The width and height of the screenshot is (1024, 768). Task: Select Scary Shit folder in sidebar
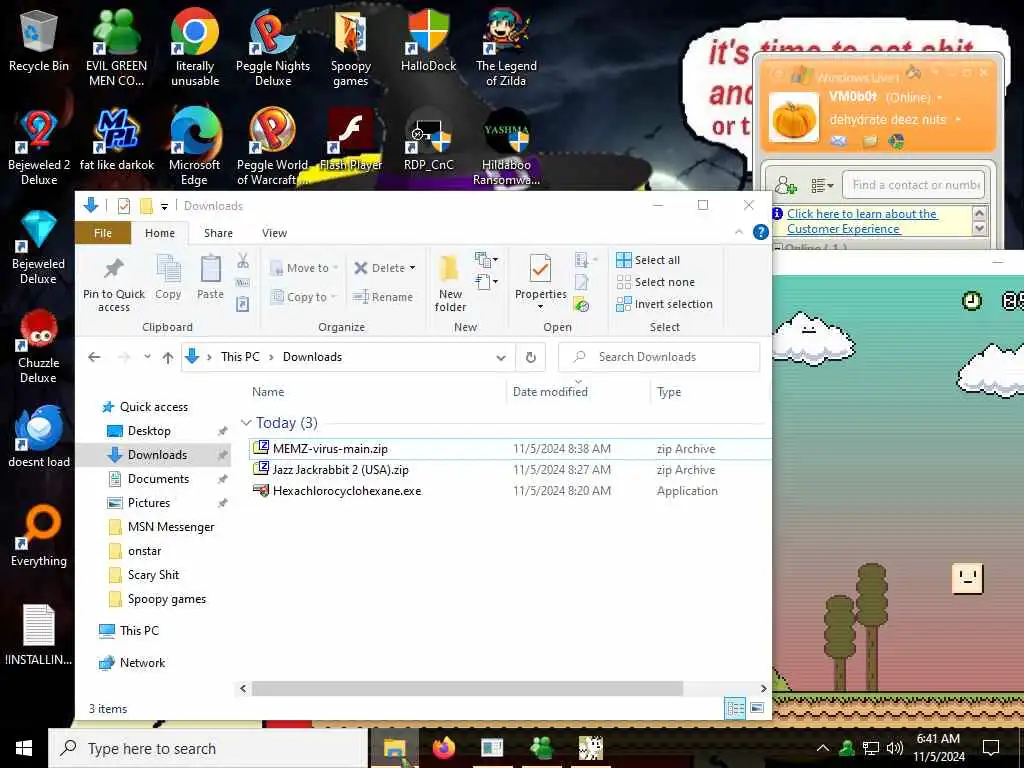(x=153, y=575)
